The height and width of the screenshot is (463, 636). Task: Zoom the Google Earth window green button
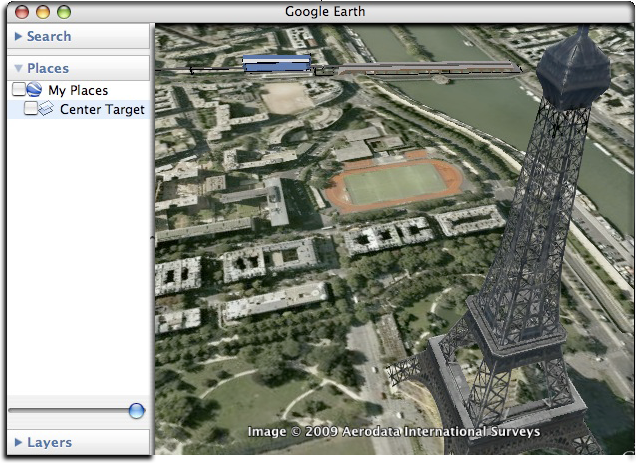pos(64,12)
